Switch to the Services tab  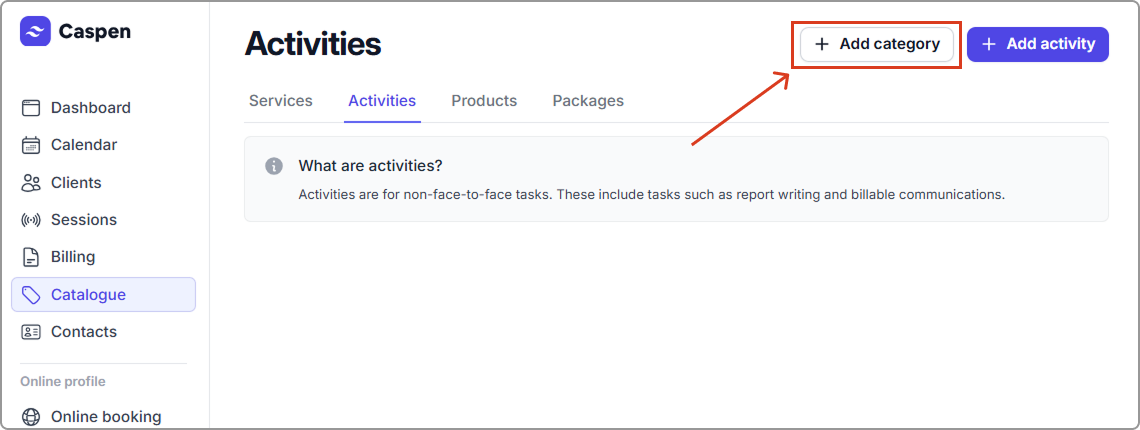coord(281,101)
